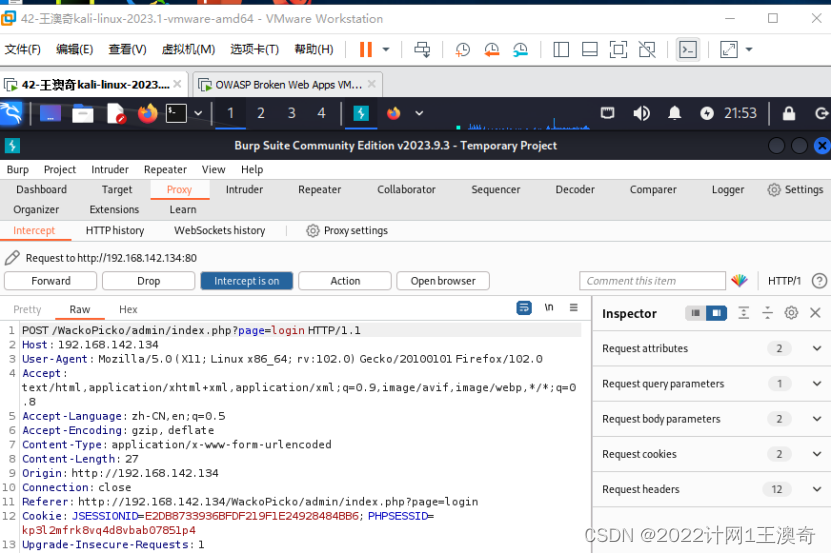This screenshot has height=554, width=831.
Task: Send Ctrl+Alt+Del to the virtual machine
Action: tap(422, 50)
